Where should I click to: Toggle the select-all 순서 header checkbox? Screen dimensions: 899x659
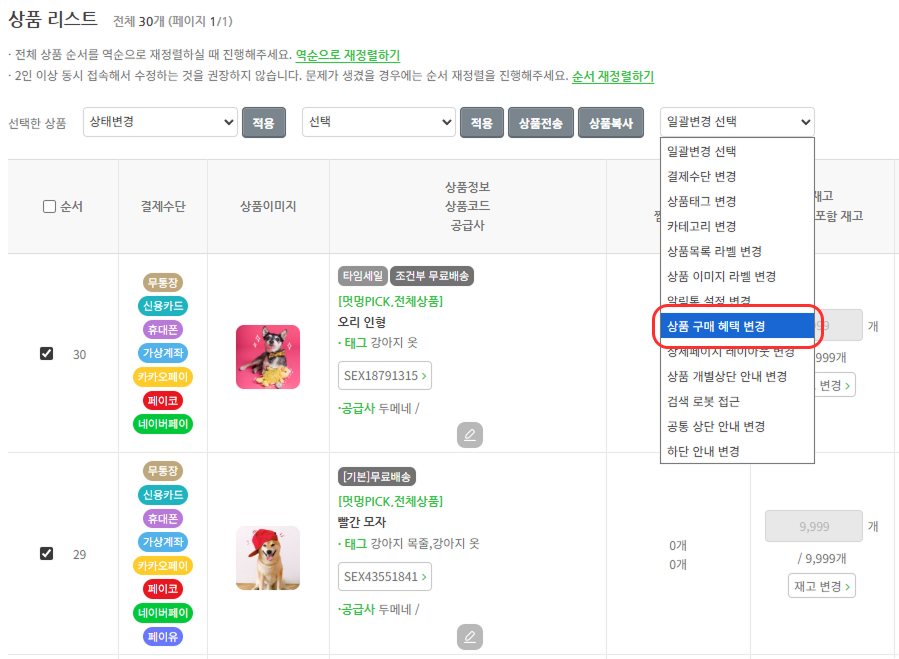click(49, 206)
